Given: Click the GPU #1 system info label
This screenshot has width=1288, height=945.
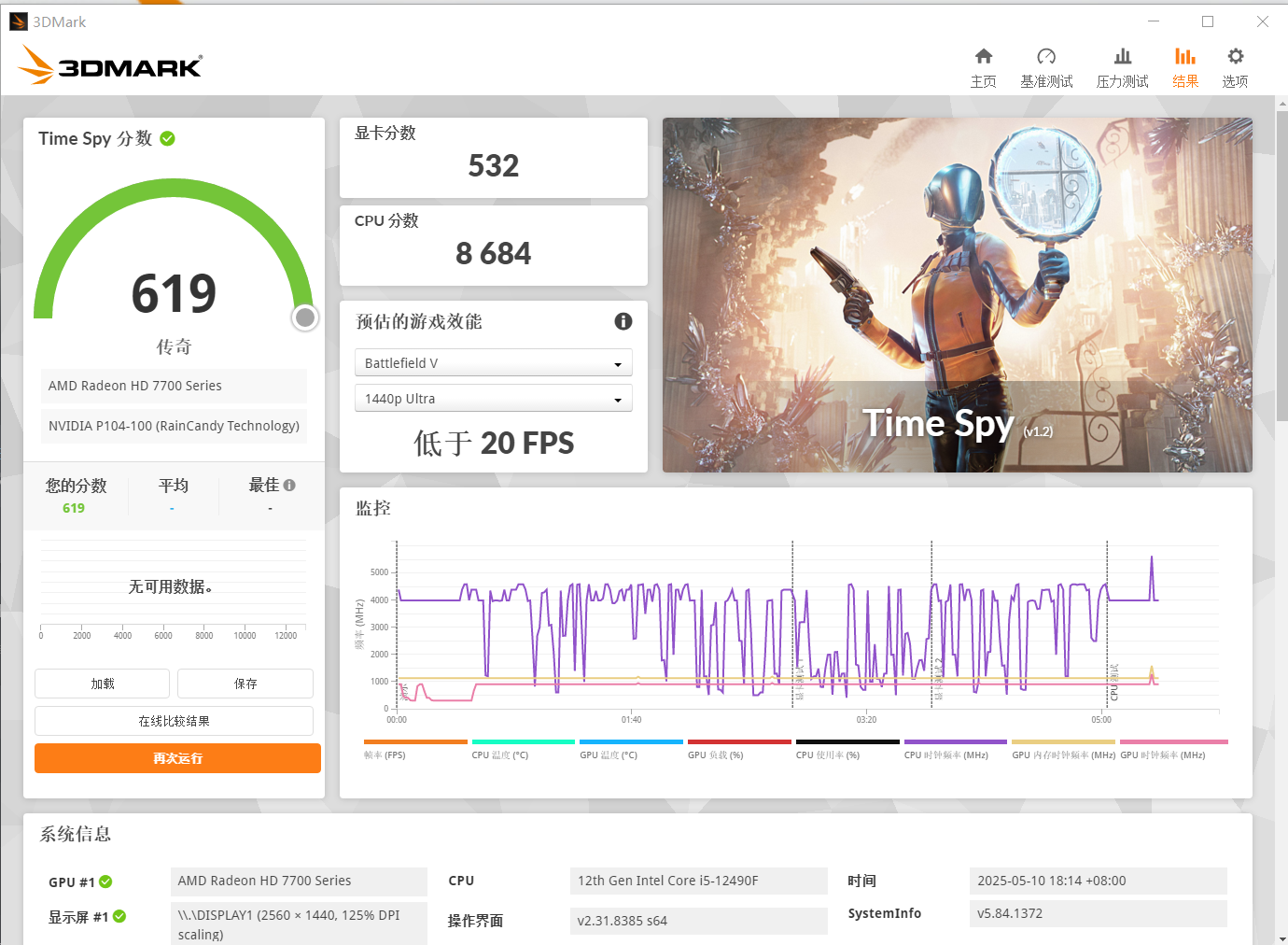Looking at the screenshot, I should (72, 882).
